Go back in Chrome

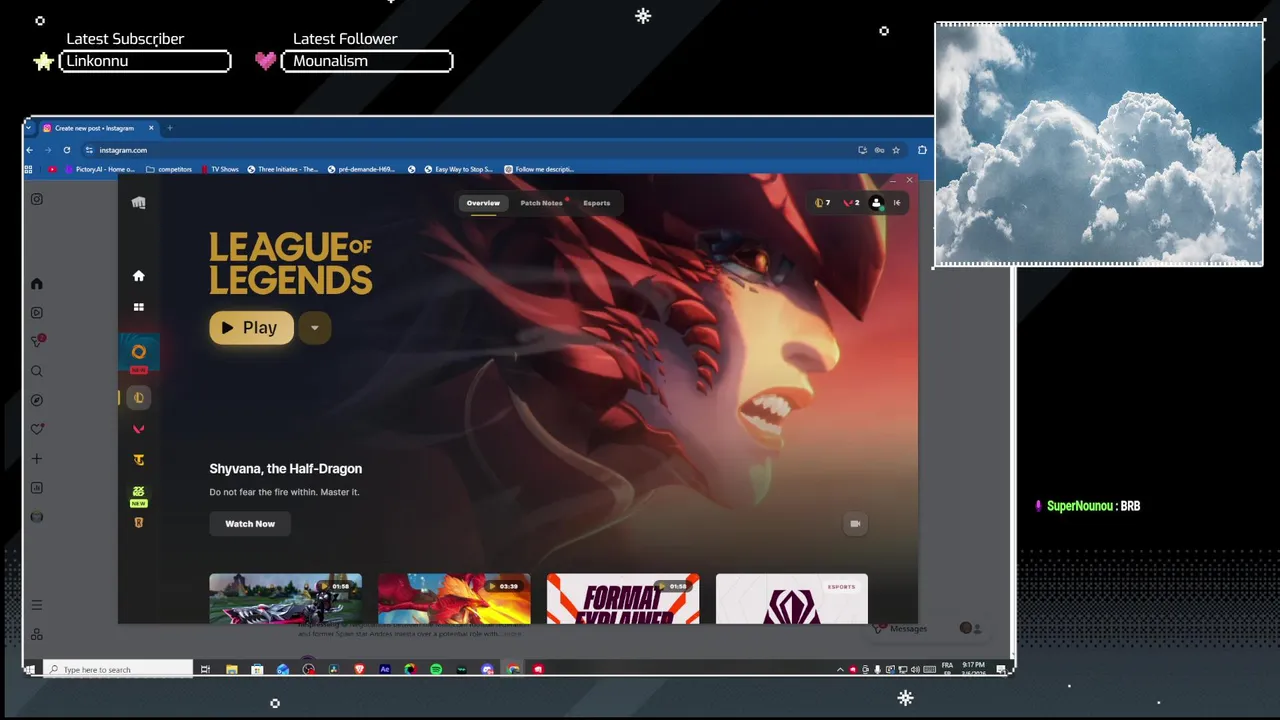point(30,150)
